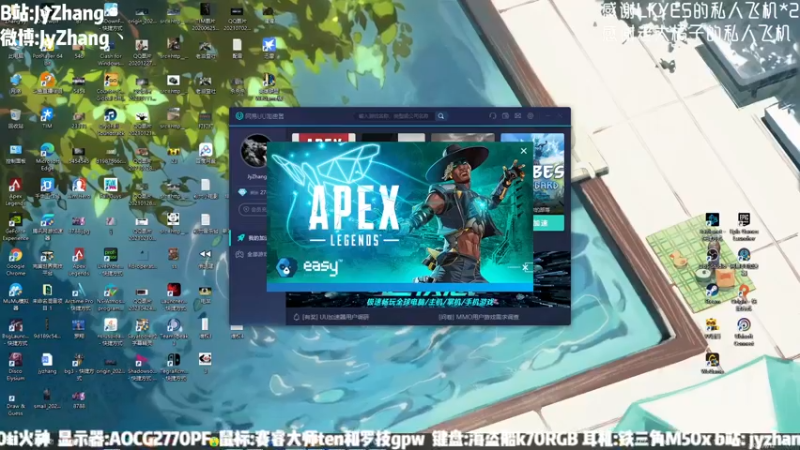Image resolution: width=800 pixels, height=450 pixels.
Task: Launch Fall Guys desktop icon
Action: (x=110, y=187)
